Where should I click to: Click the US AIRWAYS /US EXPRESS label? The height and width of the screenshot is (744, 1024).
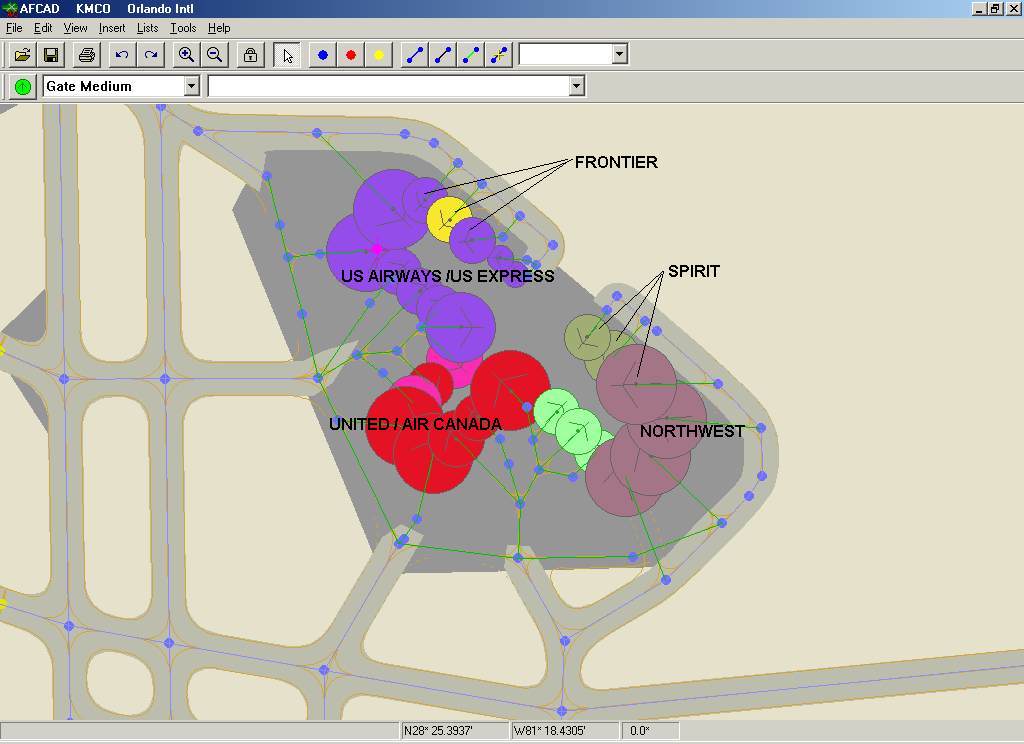pyautogui.click(x=447, y=276)
